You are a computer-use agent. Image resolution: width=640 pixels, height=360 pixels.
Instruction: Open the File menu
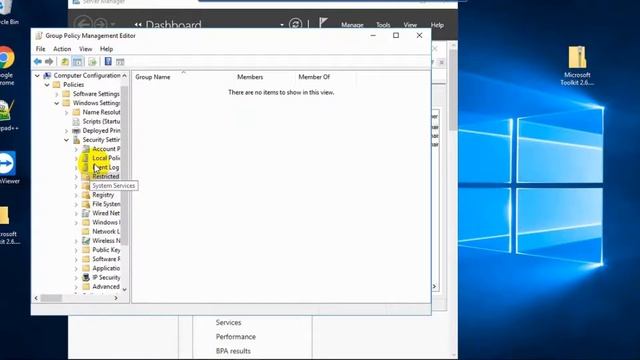click(40, 49)
